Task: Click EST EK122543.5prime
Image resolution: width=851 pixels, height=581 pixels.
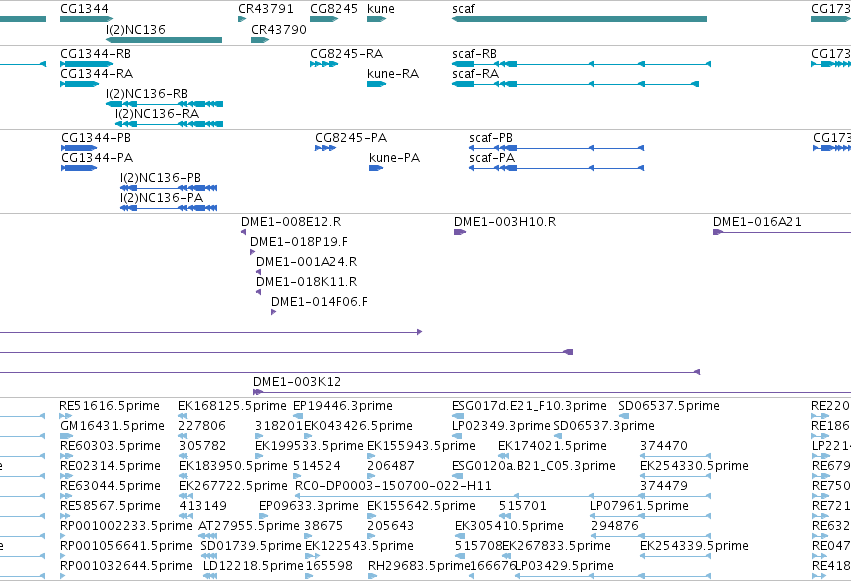Action: pyautogui.click(x=312, y=556)
